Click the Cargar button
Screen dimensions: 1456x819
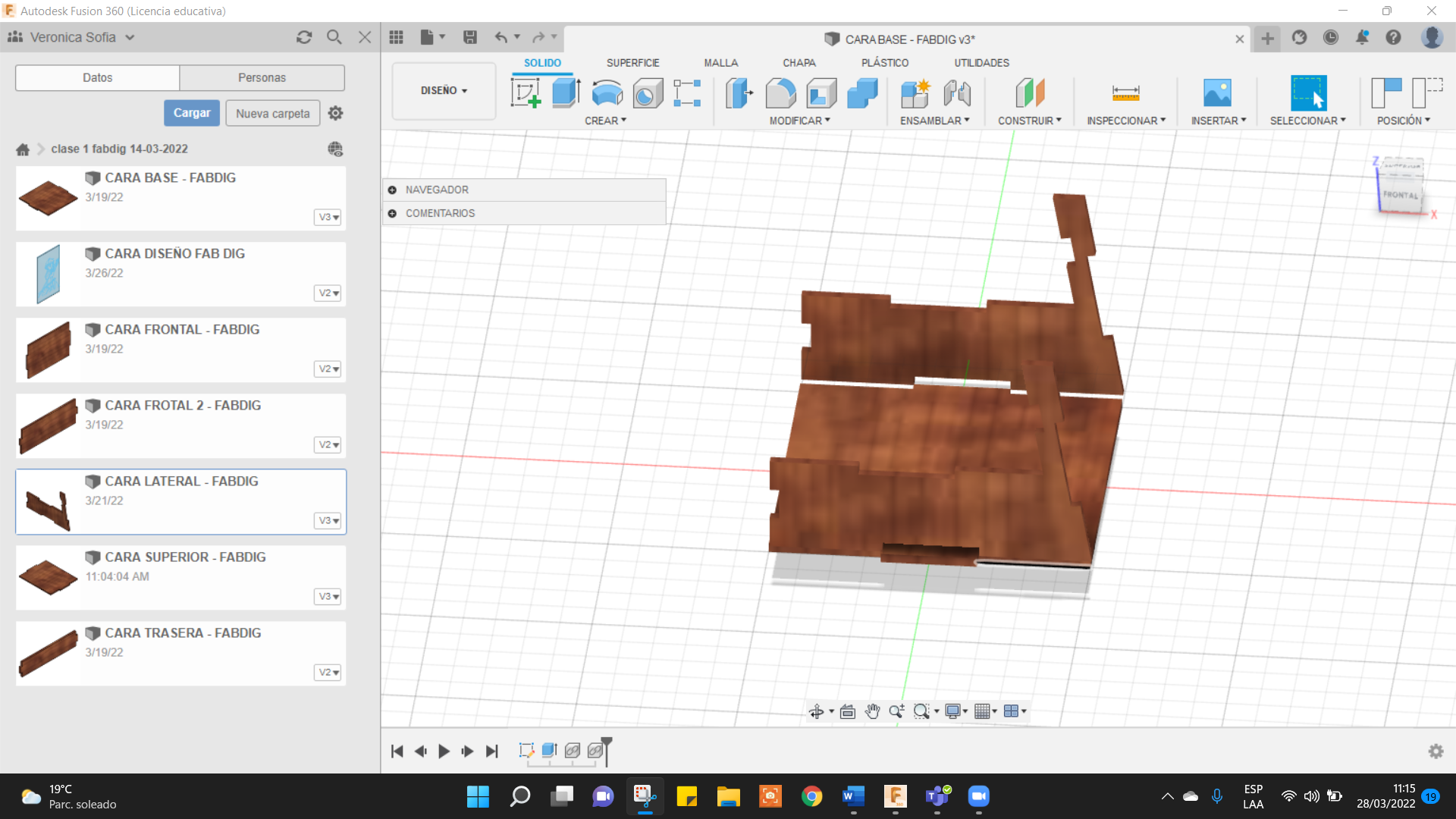click(192, 113)
